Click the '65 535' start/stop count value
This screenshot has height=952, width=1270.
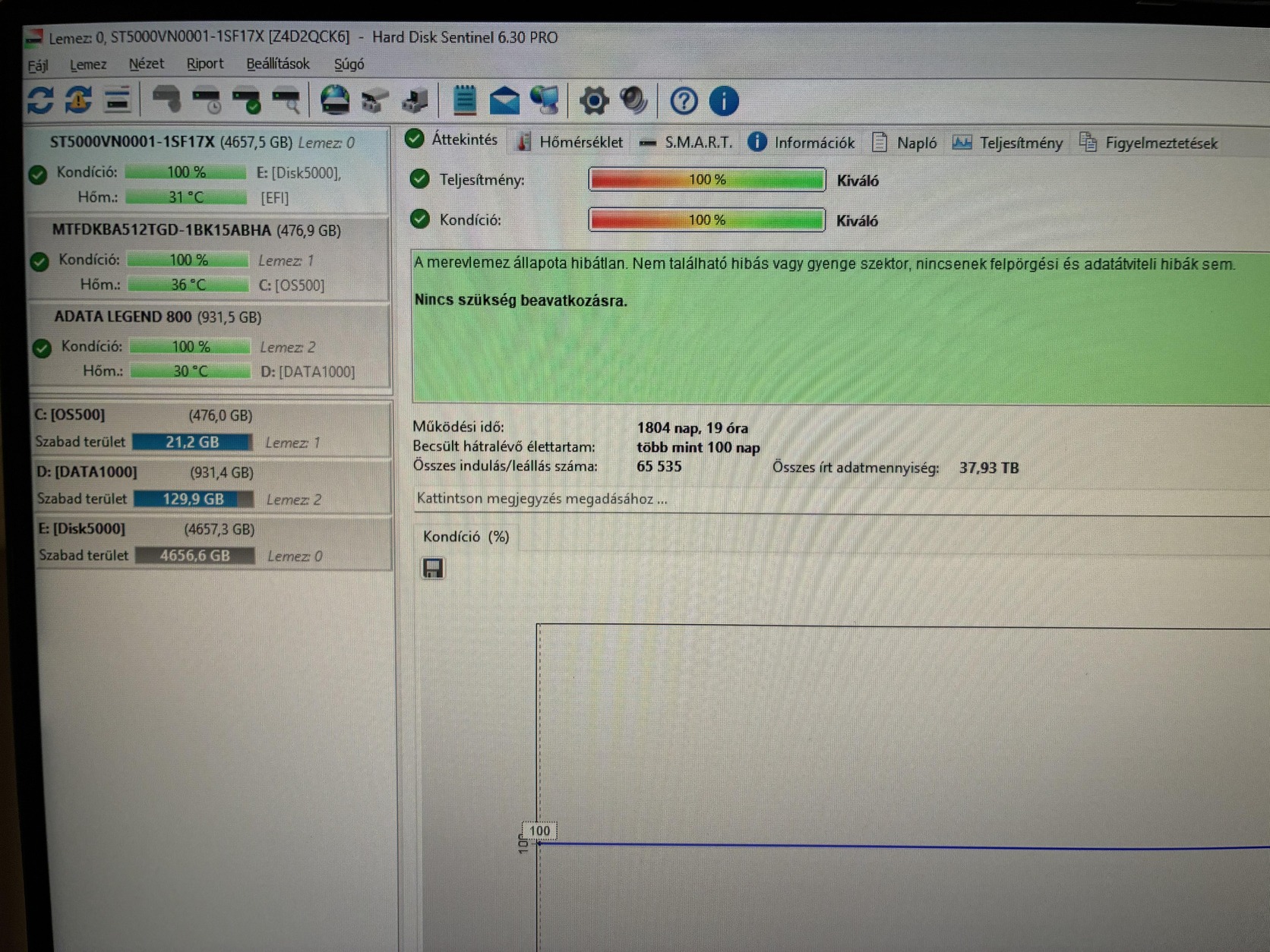pyautogui.click(x=659, y=466)
